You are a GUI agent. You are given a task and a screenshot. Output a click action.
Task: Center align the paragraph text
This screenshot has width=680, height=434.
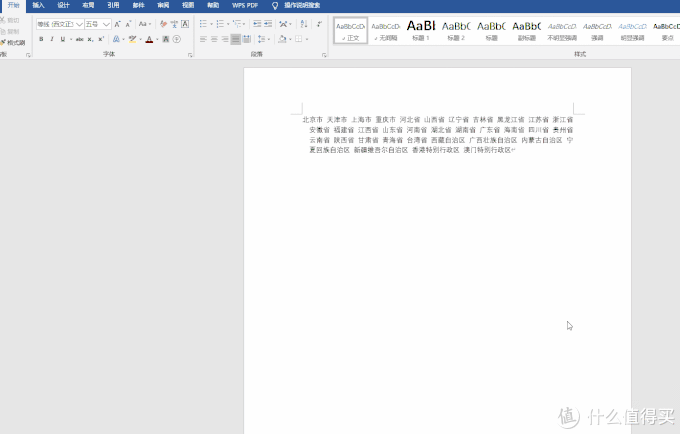[x=214, y=39]
